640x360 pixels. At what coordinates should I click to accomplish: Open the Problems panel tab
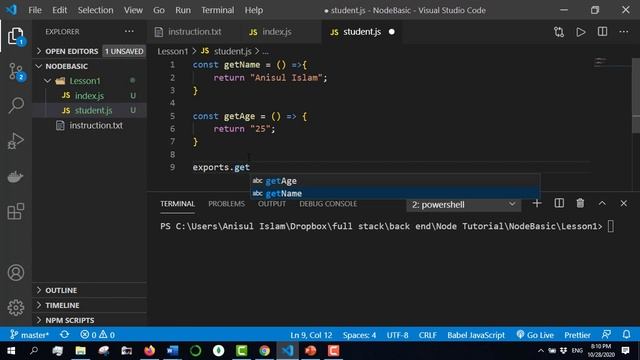click(x=226, y=204)
